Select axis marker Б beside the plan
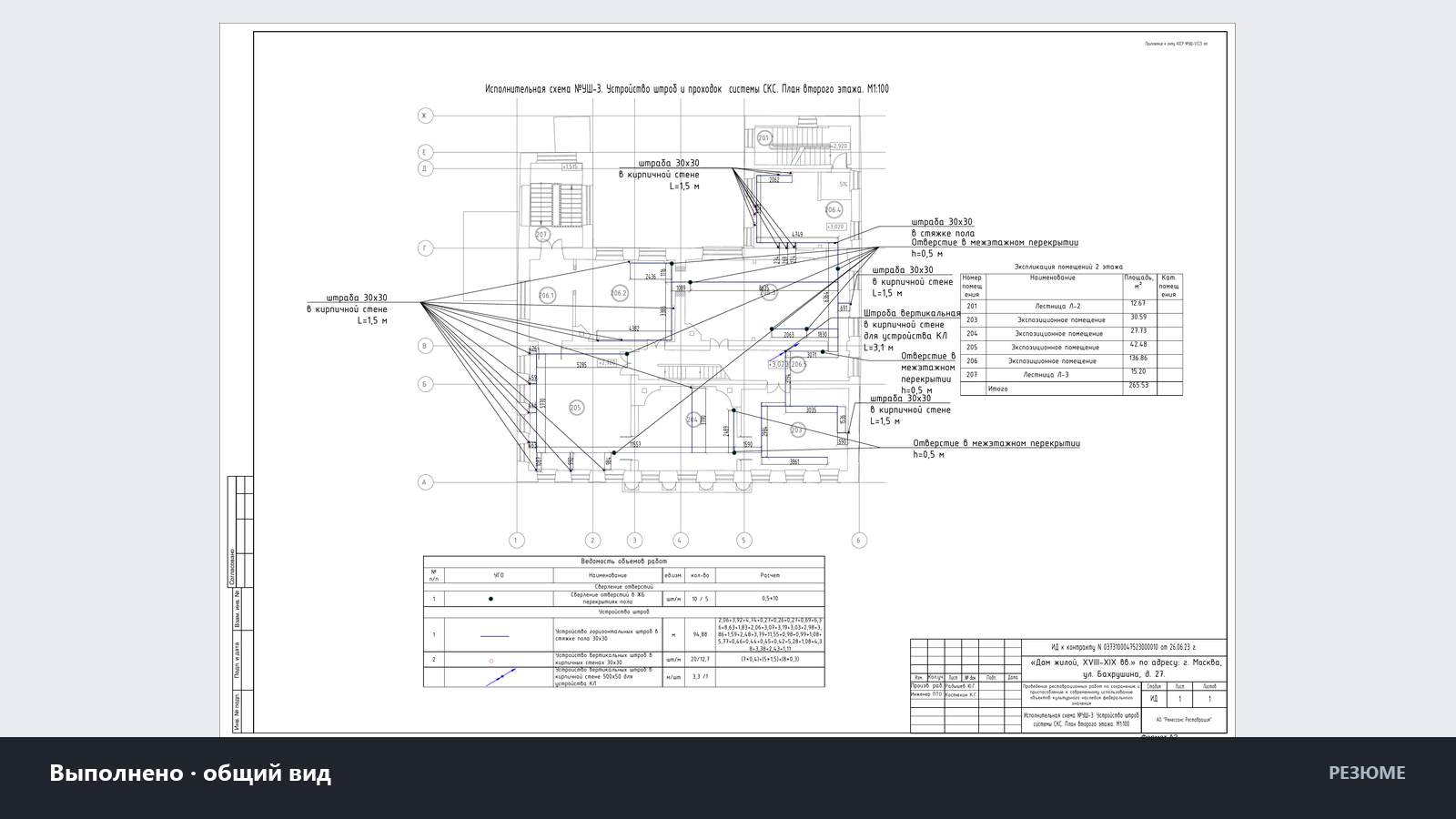The width and height of the screenshot is (1456, 819). (424, 384)
